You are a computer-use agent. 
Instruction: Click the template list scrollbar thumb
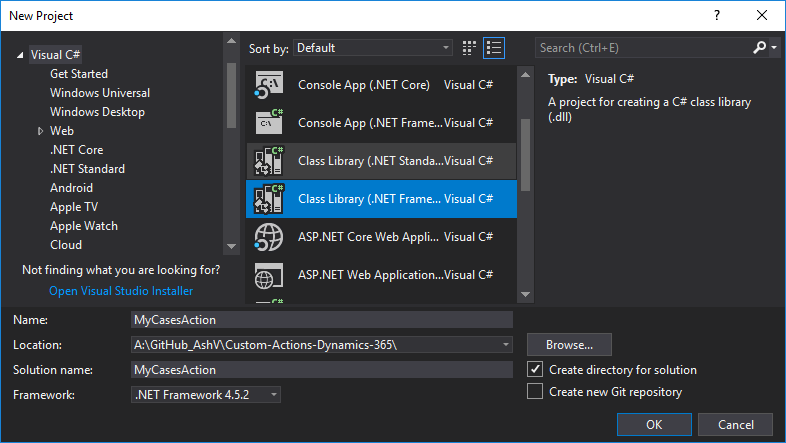[x=525, y=155]
